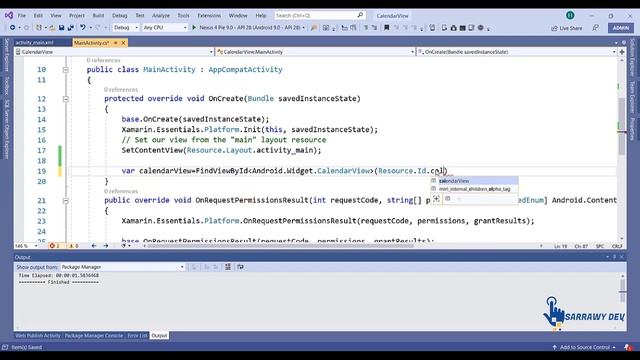Switch to the Error List tab

tap(137, 336)
